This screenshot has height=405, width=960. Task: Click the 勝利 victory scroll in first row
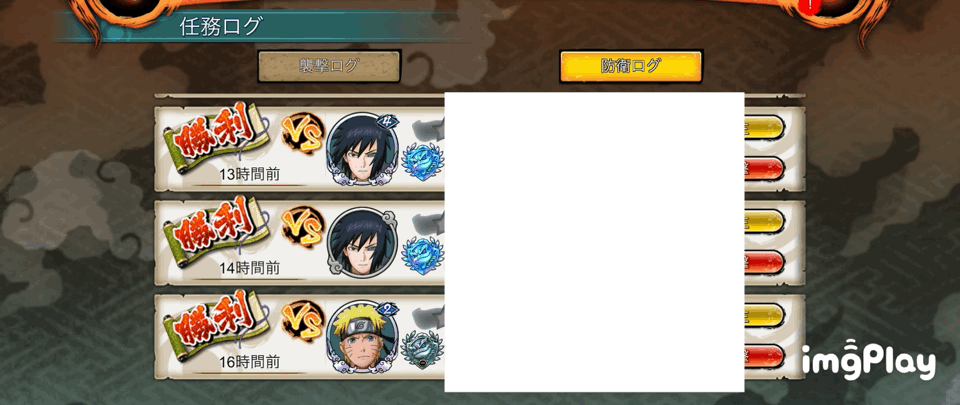(216, 137)
